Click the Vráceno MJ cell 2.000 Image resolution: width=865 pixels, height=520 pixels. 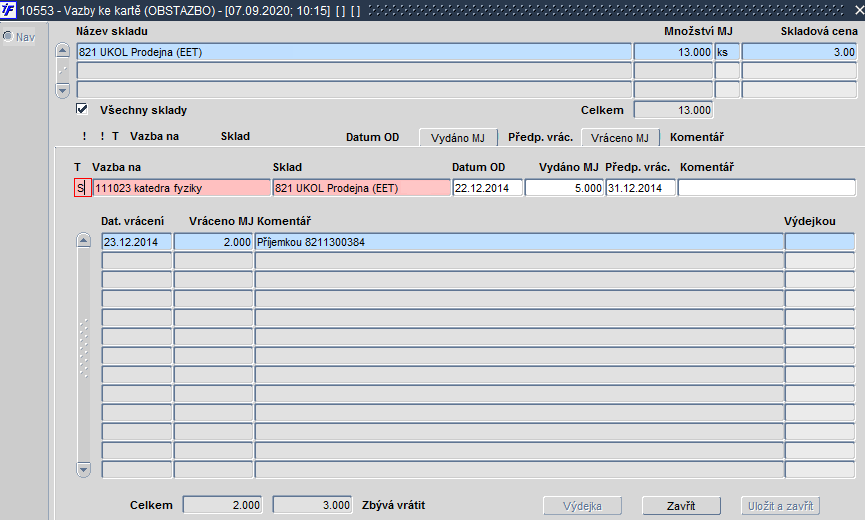(213, 242)
